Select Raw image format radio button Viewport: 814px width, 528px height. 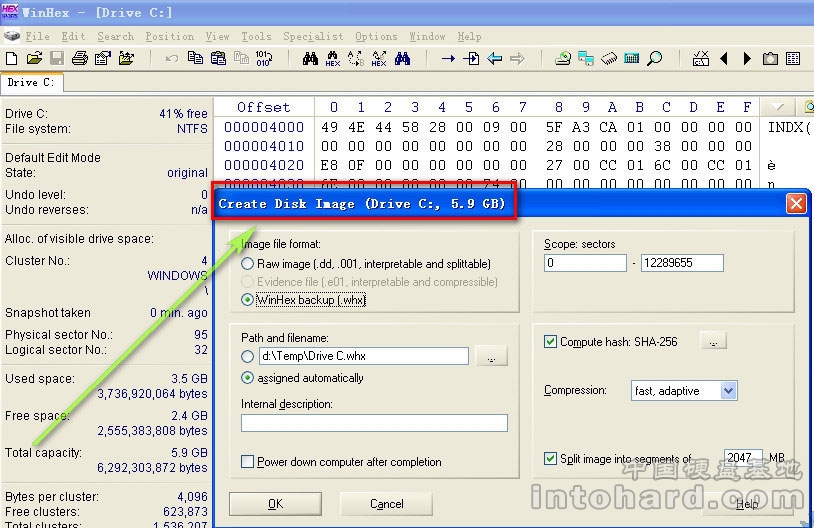(x=247, y=264)
